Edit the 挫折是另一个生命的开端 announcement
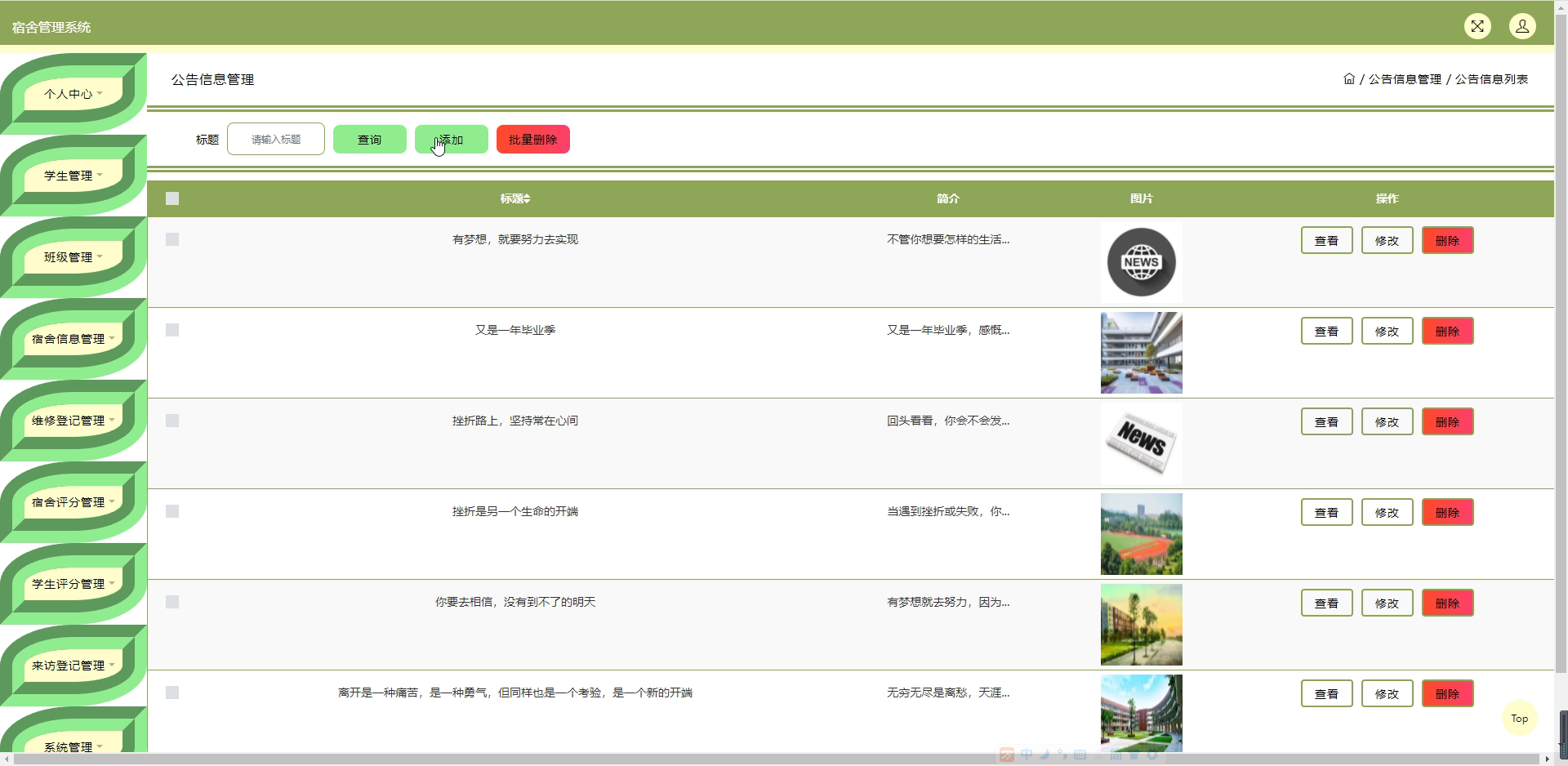This screenshot has width=1568, height=766. click(1388, 513)
